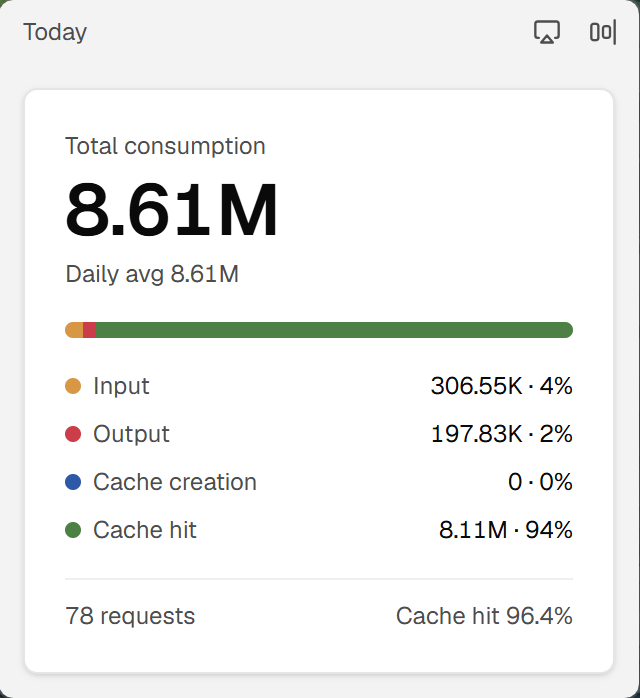The height and width of the screenshot is (698, 640).
Task: Select the Cache hit row label
Action: (x=145, y=530)
